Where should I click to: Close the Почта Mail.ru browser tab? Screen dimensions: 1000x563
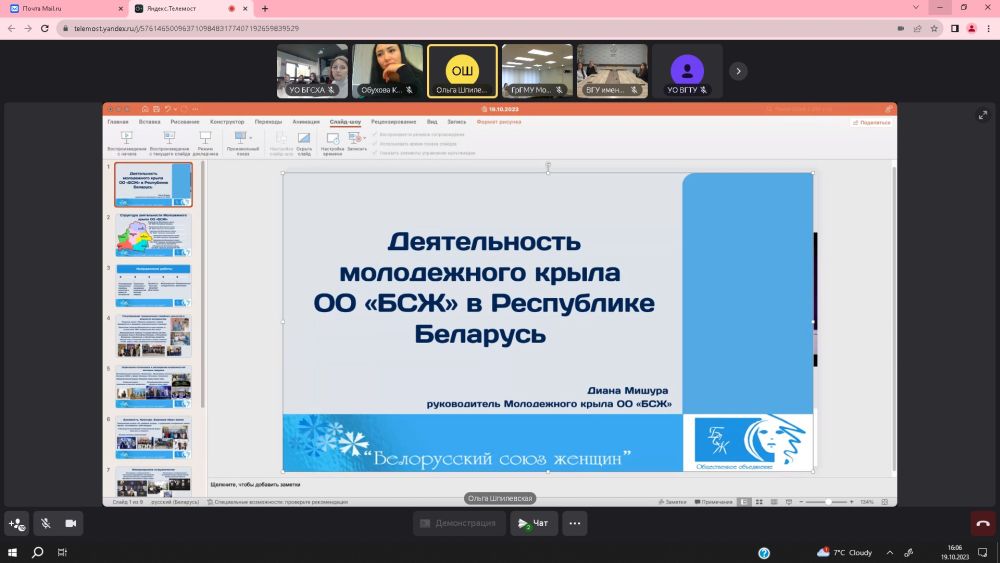(121, 9)
